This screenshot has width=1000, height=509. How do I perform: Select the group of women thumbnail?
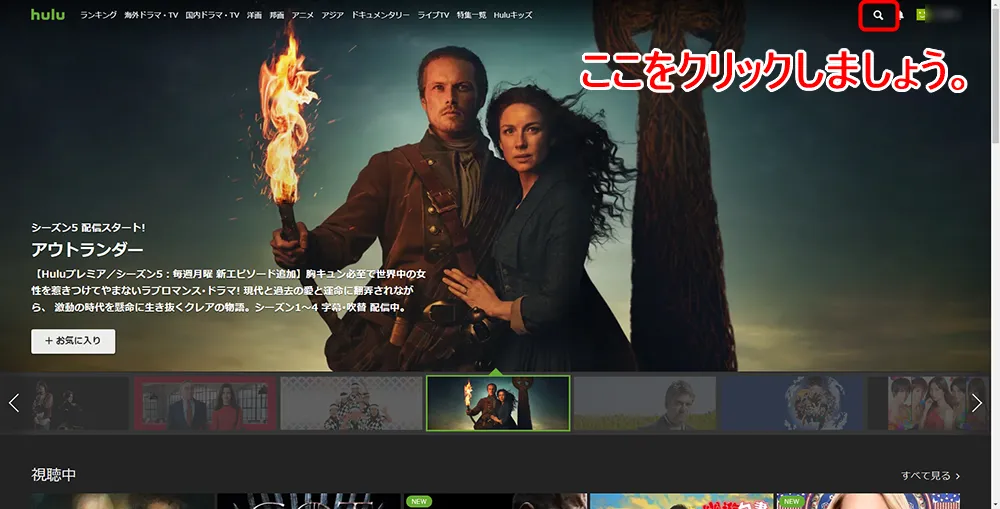928,403
